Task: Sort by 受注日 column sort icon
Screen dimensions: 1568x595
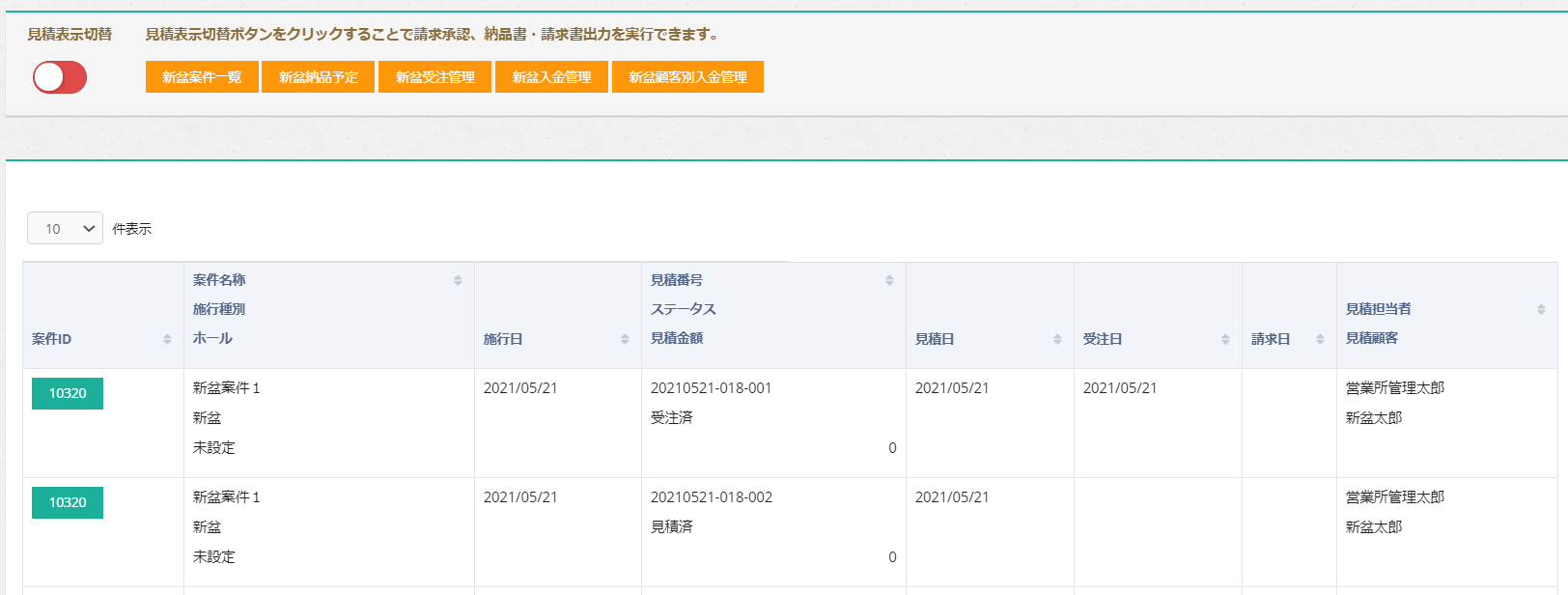Action: (x=1225, y=339)
